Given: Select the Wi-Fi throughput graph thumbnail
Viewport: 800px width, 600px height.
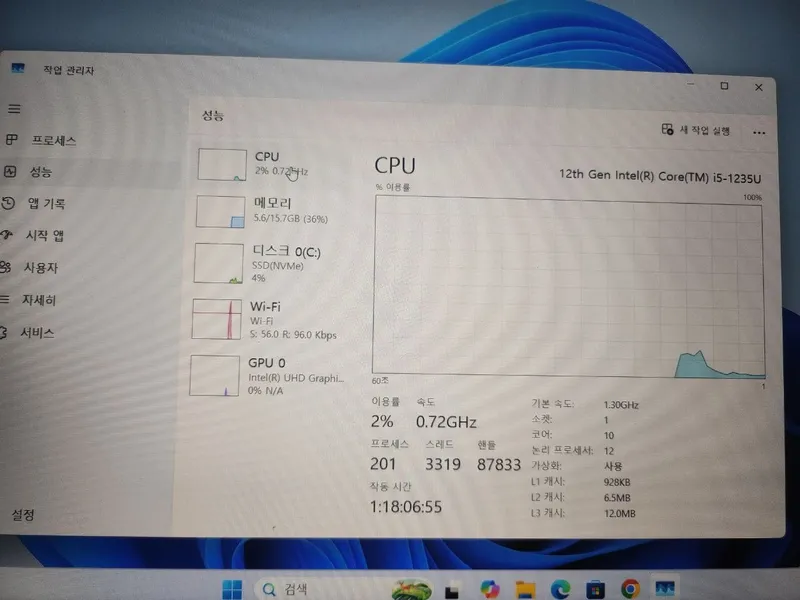Looking at the screenshot, I should 216,319.
